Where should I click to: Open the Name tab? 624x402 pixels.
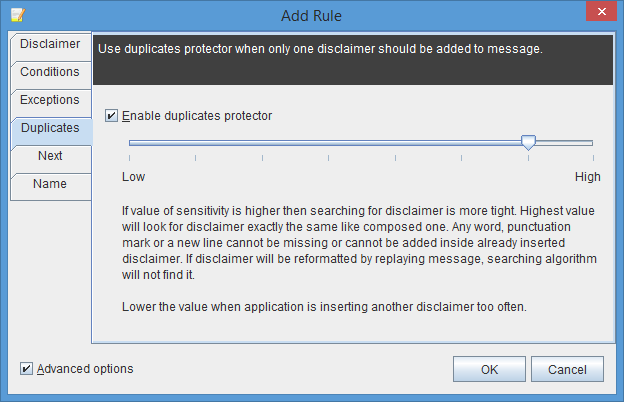(51, 186)
